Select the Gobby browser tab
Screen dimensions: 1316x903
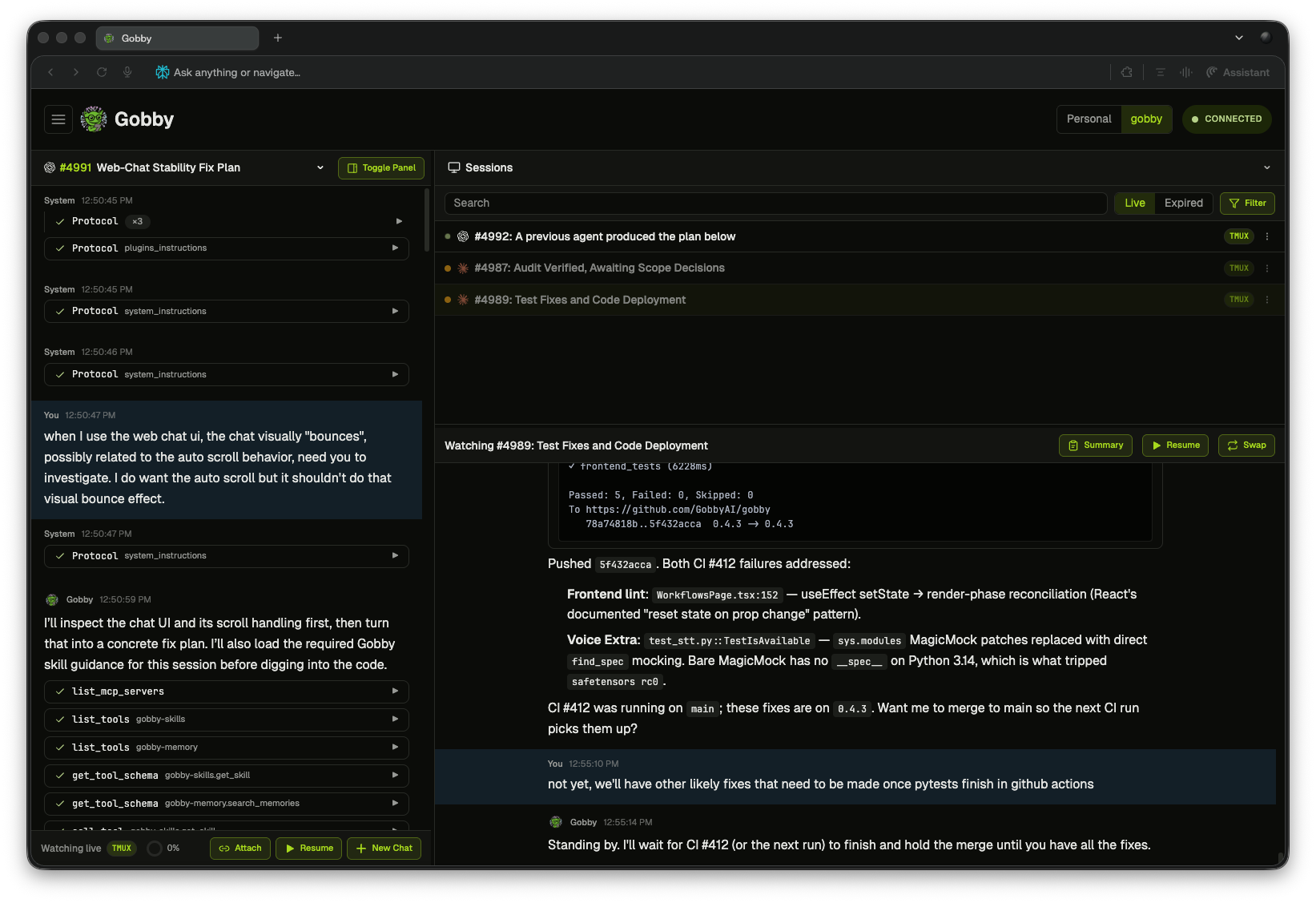pyautogui.click(x=177, y=38)
